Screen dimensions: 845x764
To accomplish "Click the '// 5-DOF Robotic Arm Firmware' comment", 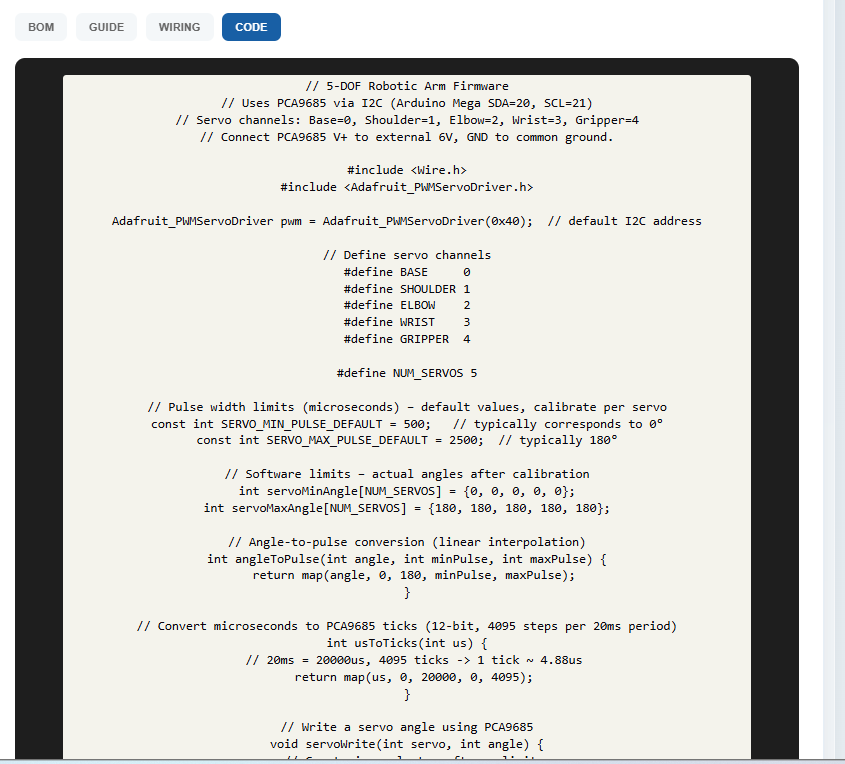I will click(x=407, y=86).
